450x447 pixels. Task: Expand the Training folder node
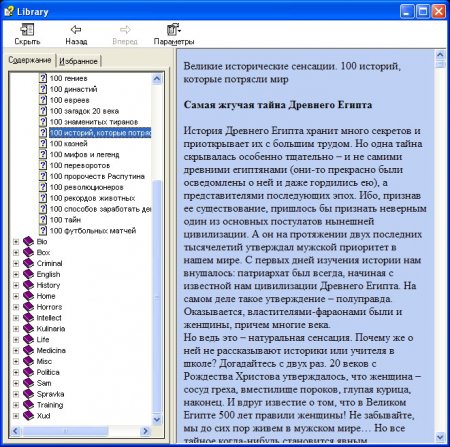tap(16, 405)
